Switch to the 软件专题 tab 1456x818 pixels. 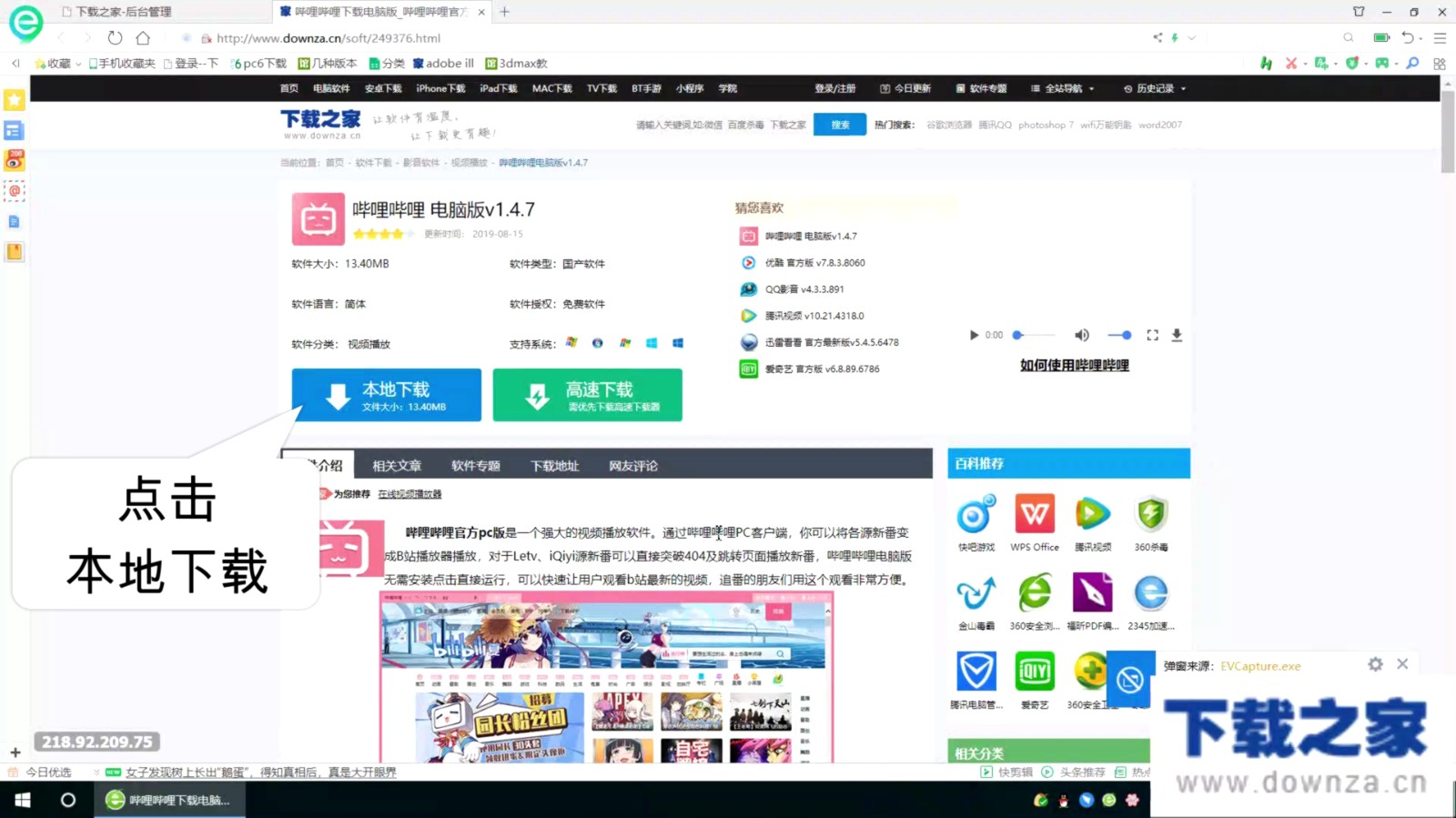pos(476,466)
